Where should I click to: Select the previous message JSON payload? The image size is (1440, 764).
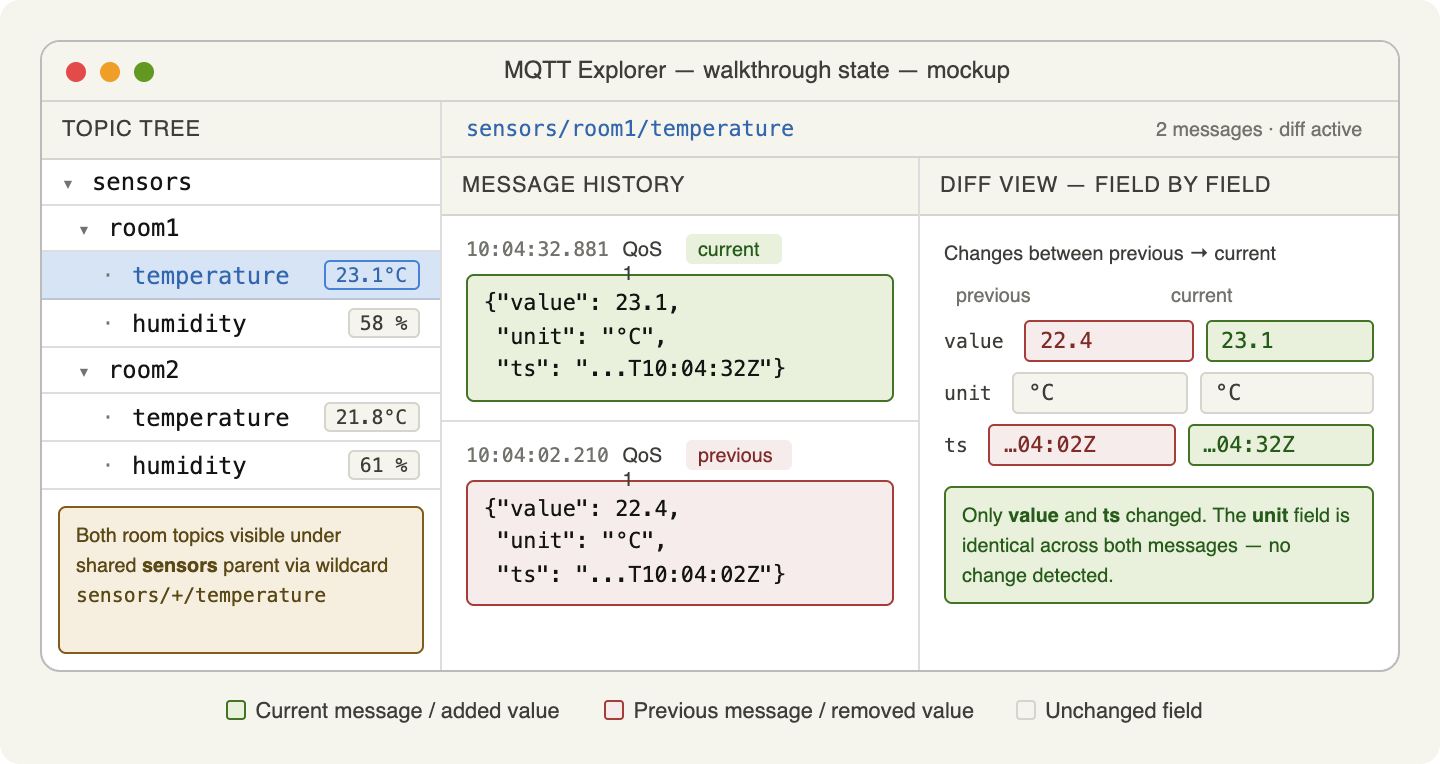[x=680, y=543]
